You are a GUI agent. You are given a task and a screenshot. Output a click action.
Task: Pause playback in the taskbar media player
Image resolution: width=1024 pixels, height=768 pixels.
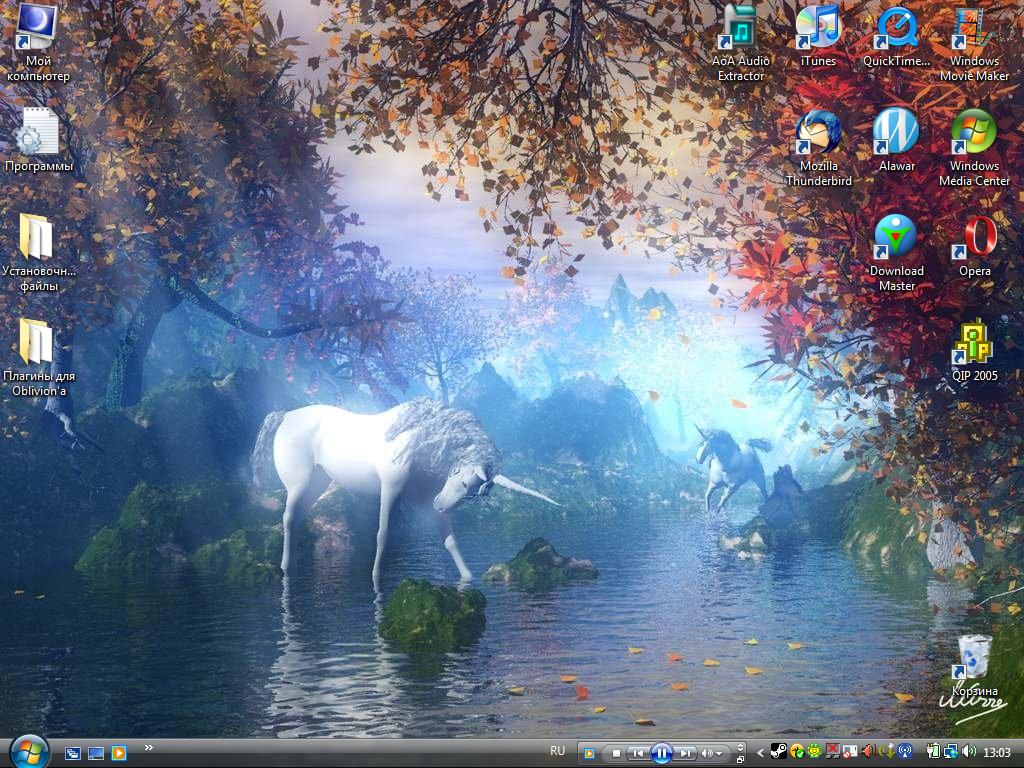662,753
